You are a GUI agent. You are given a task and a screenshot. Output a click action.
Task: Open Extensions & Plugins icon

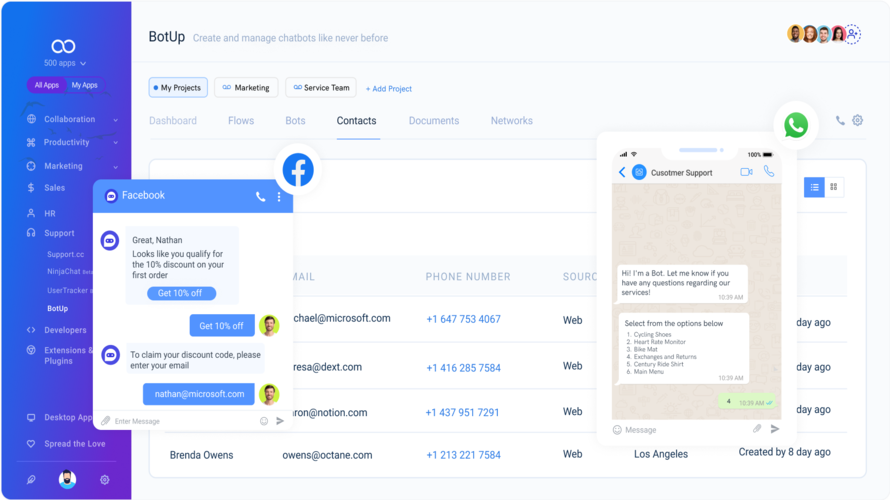[31, 350]
